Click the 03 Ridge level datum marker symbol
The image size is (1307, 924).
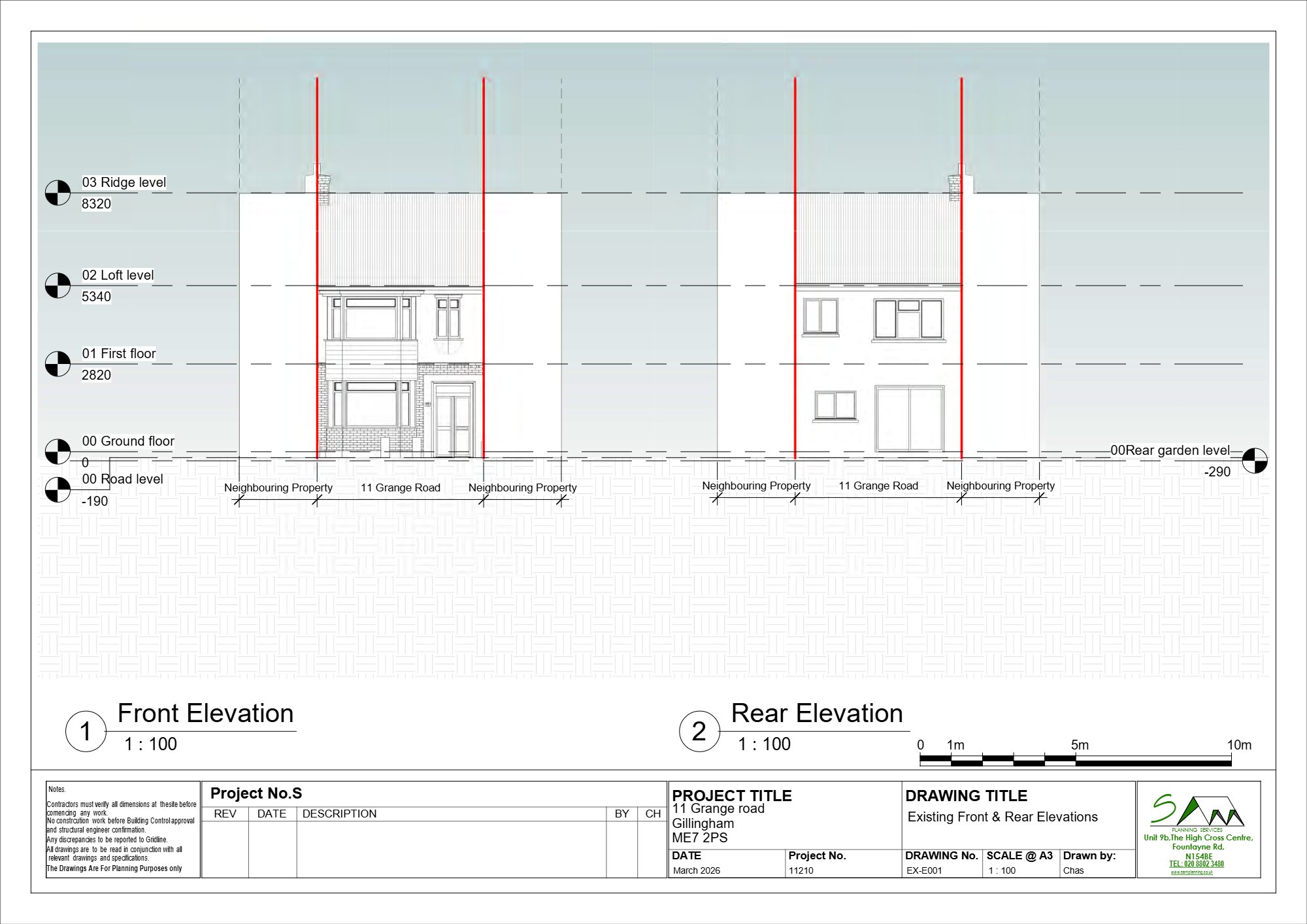(58, 193)
